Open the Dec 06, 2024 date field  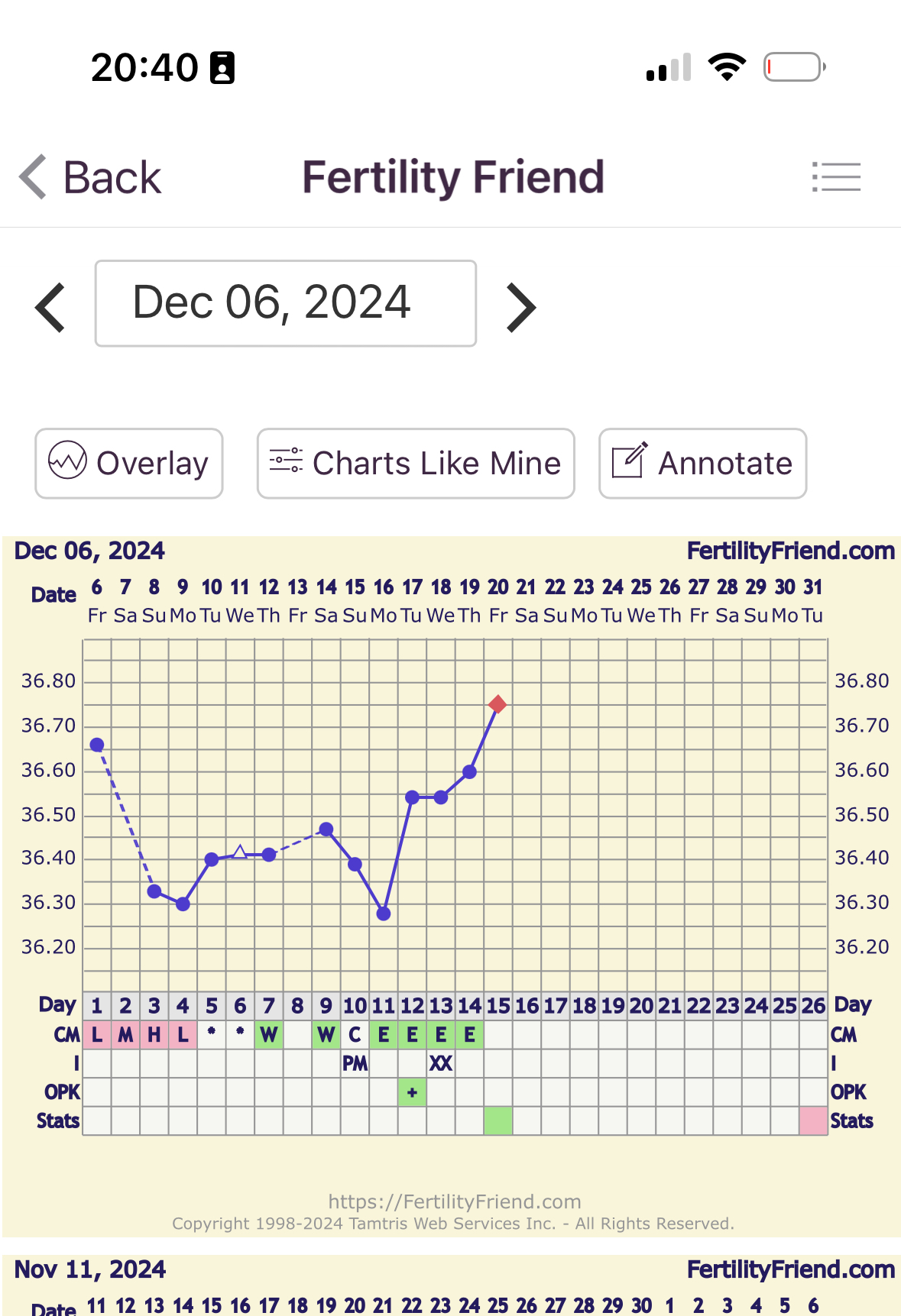click(286, 303)
